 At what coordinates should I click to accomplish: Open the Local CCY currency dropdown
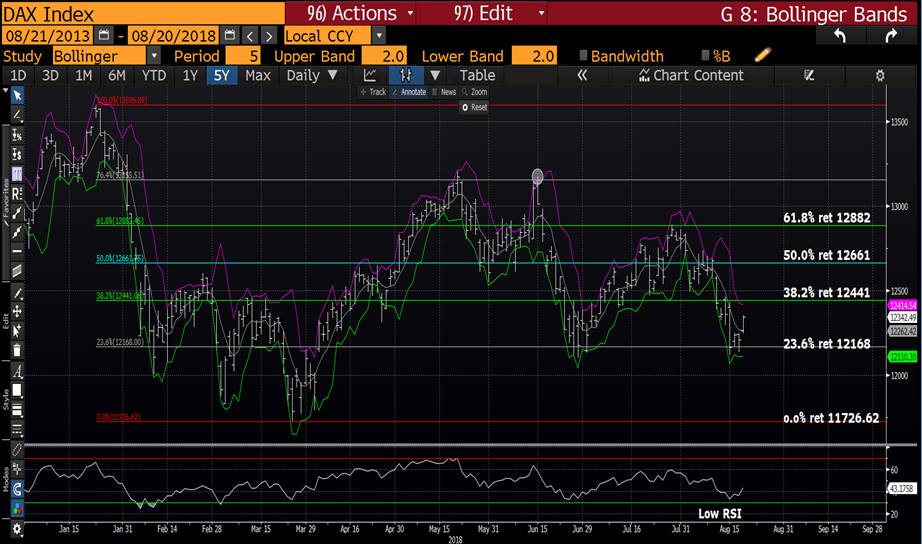tap(379, 36)
